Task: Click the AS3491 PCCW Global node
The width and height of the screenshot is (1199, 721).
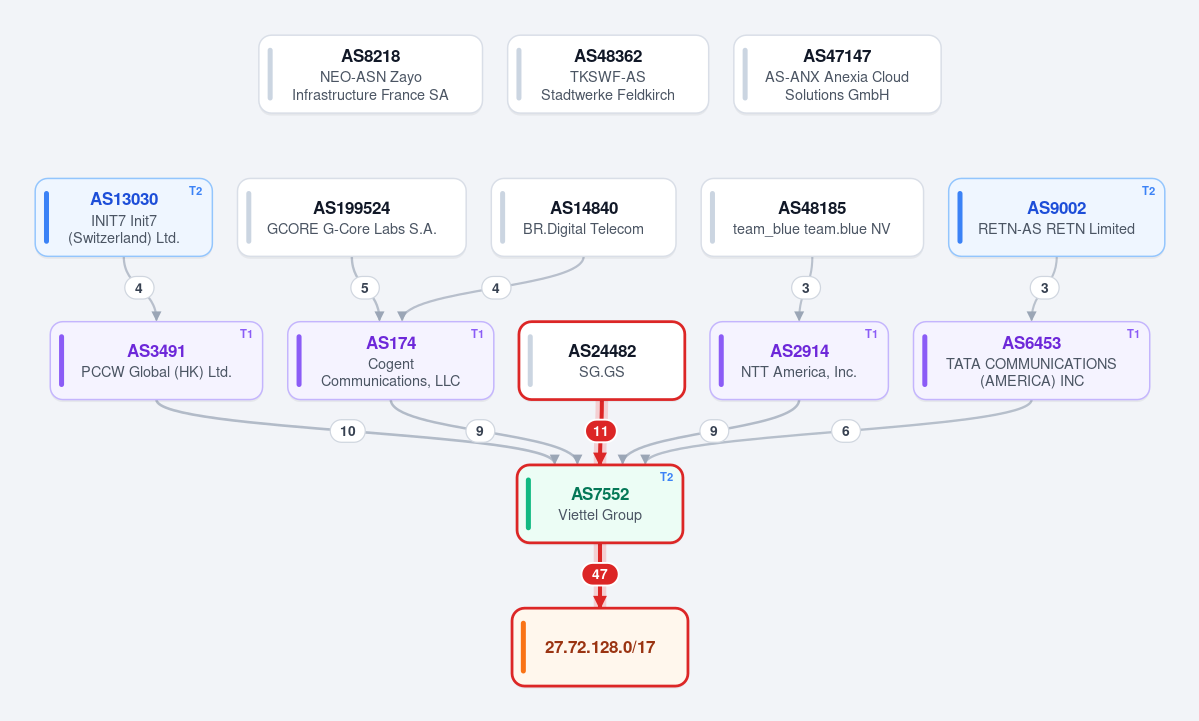Action: [157, 361]
